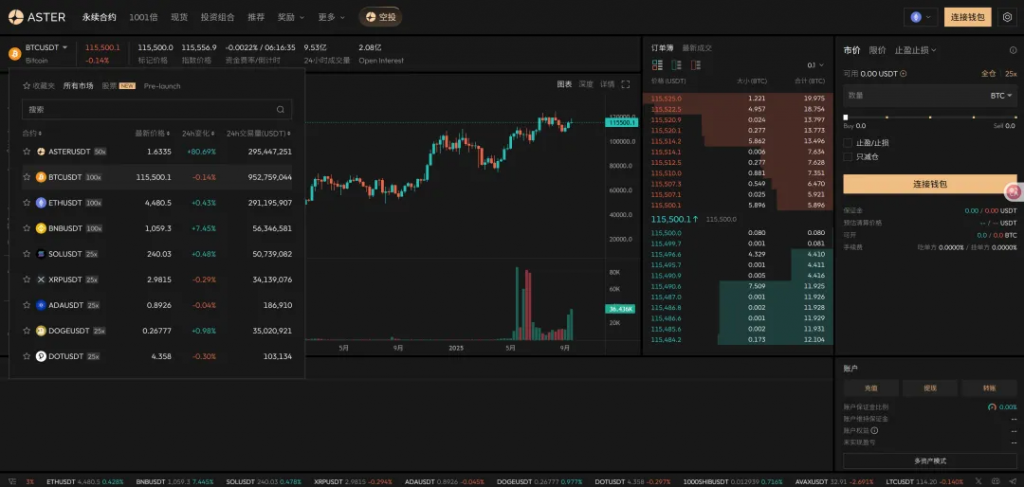Adjust the 25x leverage setting
This screenshot has height=487, width=1024.
click(1011, 74)
